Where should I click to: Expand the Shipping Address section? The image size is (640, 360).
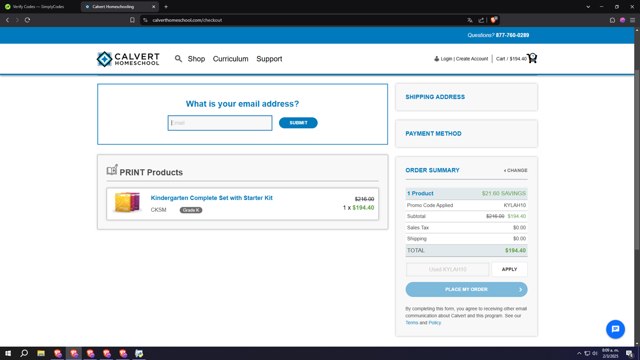pyautogui.click(x=467, y=97)
